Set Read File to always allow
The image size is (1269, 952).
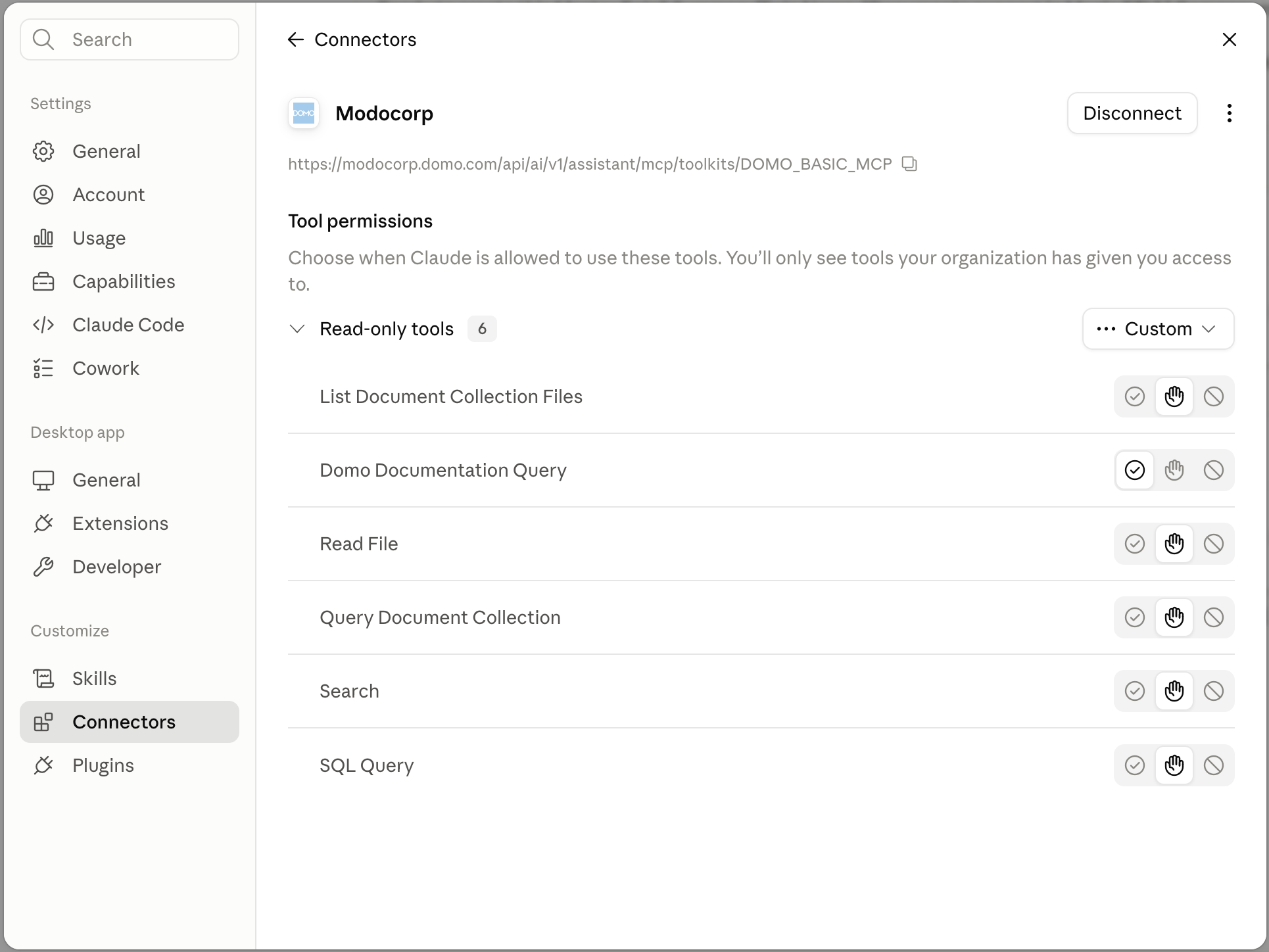(x=1135, y=544)
